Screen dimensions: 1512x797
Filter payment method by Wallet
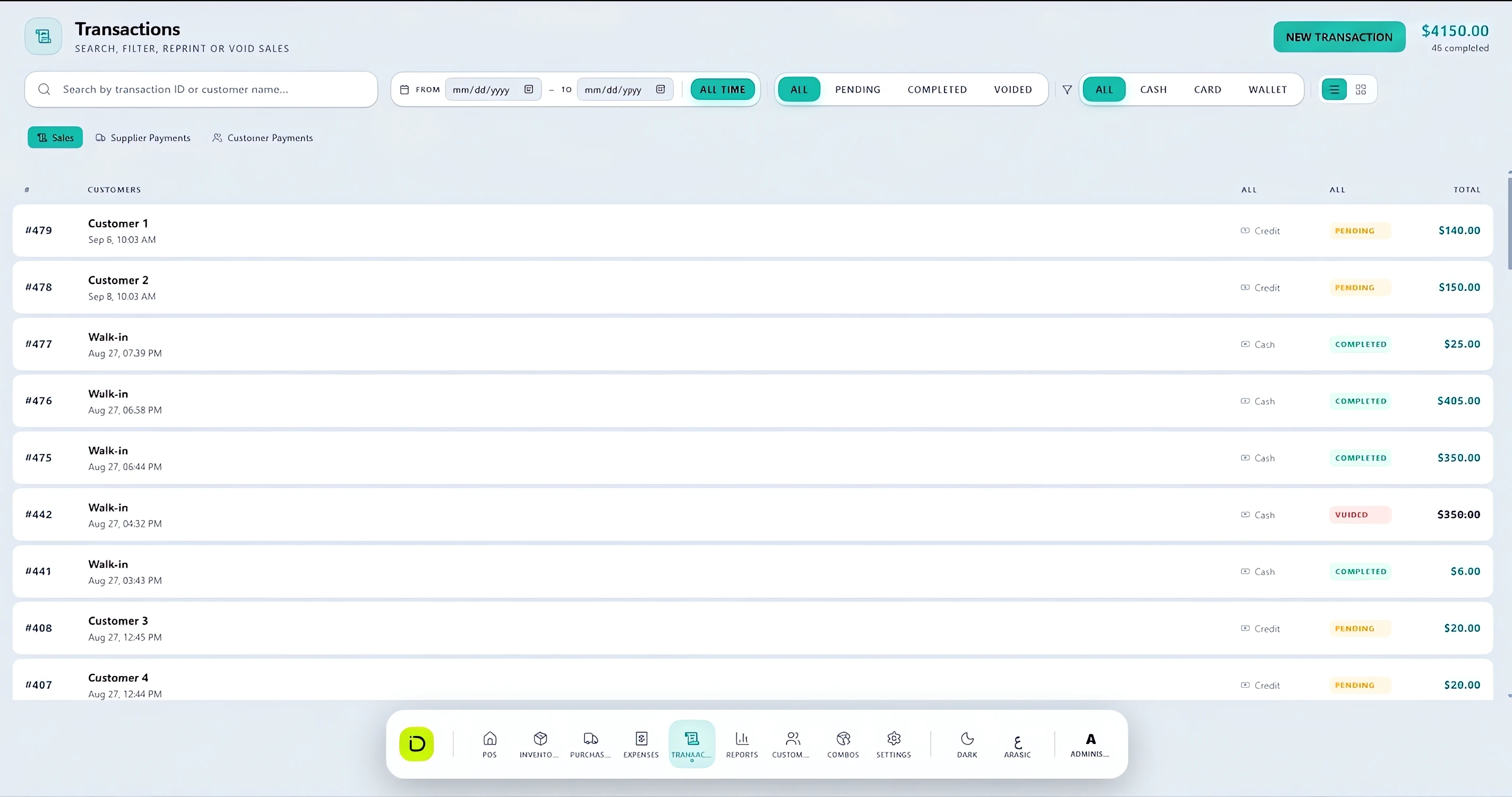tap(1267, 89)
